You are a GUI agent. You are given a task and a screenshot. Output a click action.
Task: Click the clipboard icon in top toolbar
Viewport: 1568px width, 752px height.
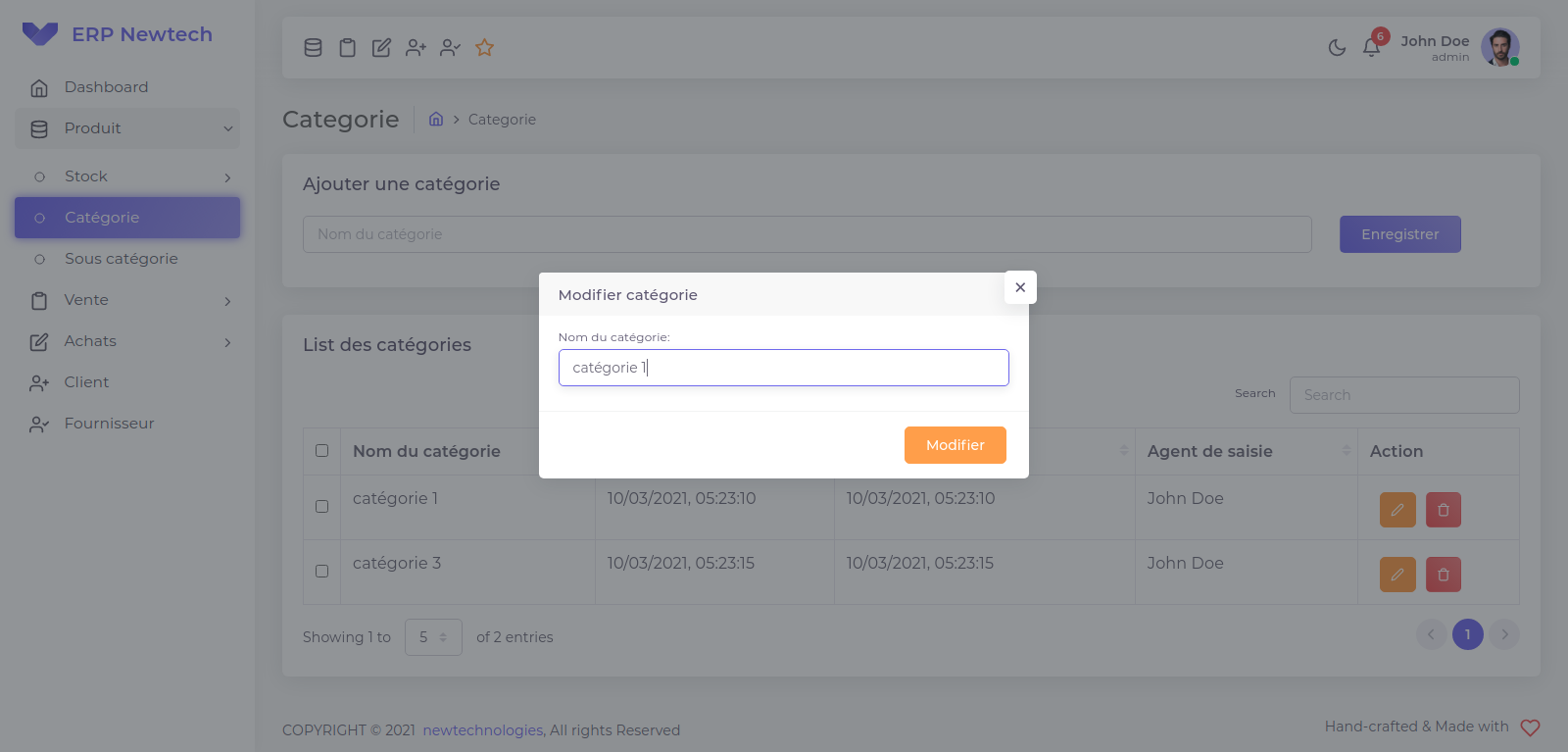(x=347, y=47)
